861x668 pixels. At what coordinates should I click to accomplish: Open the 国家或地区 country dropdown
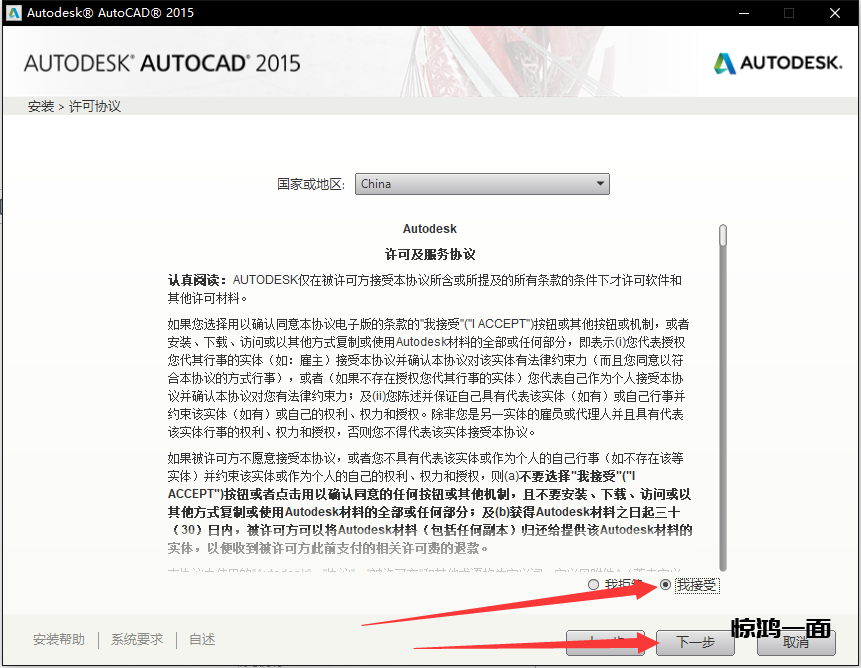tap(482, 184)
